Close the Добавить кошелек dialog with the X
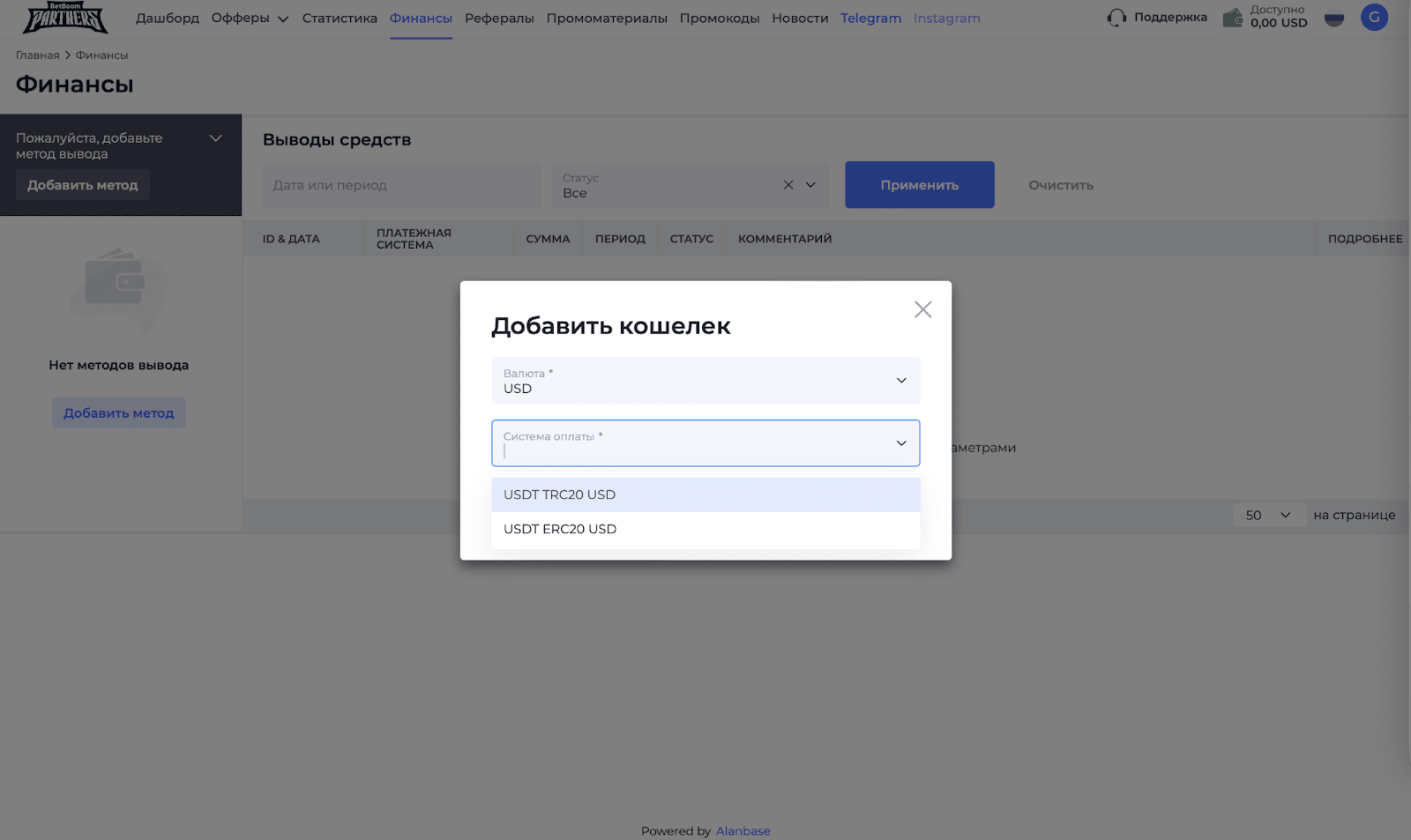This screenshot has width=1411, height=840. click(922, 309)
